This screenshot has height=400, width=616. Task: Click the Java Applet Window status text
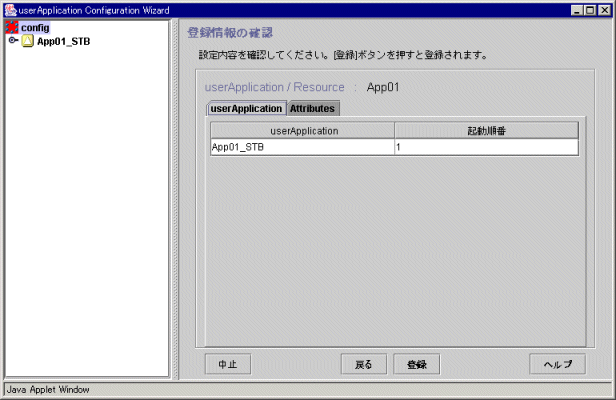[48, 389]
